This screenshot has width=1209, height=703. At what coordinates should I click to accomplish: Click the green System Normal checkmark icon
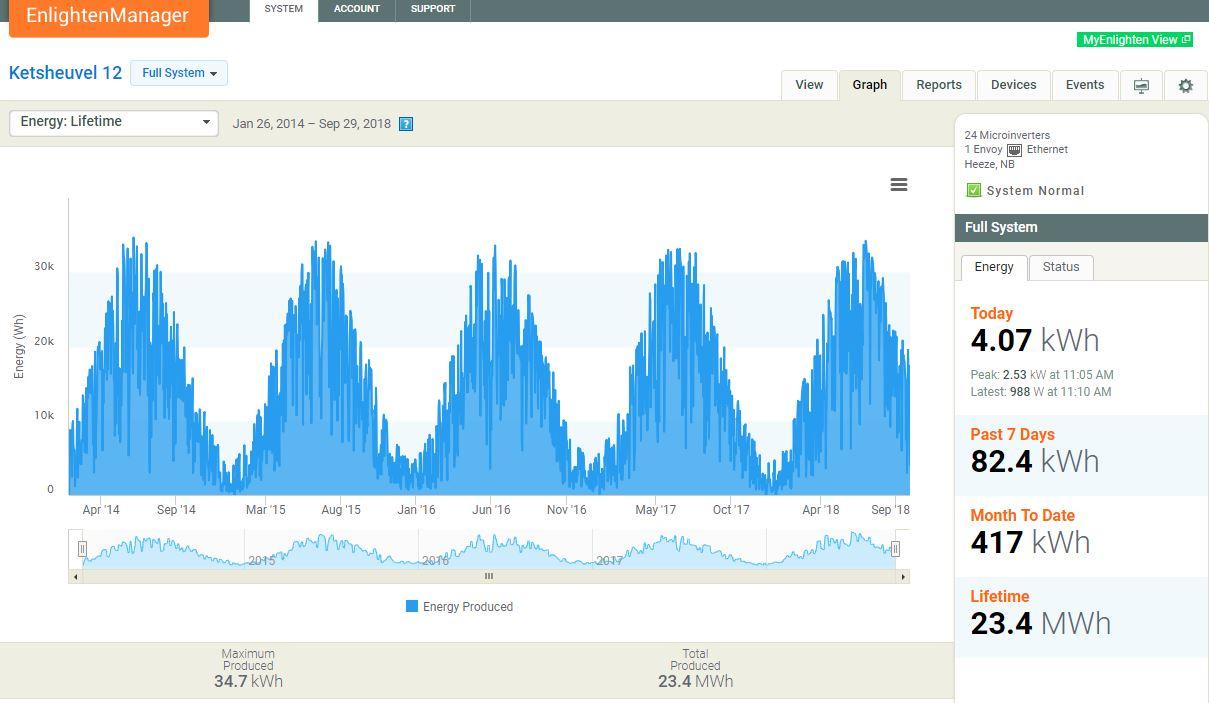[973, 190]
